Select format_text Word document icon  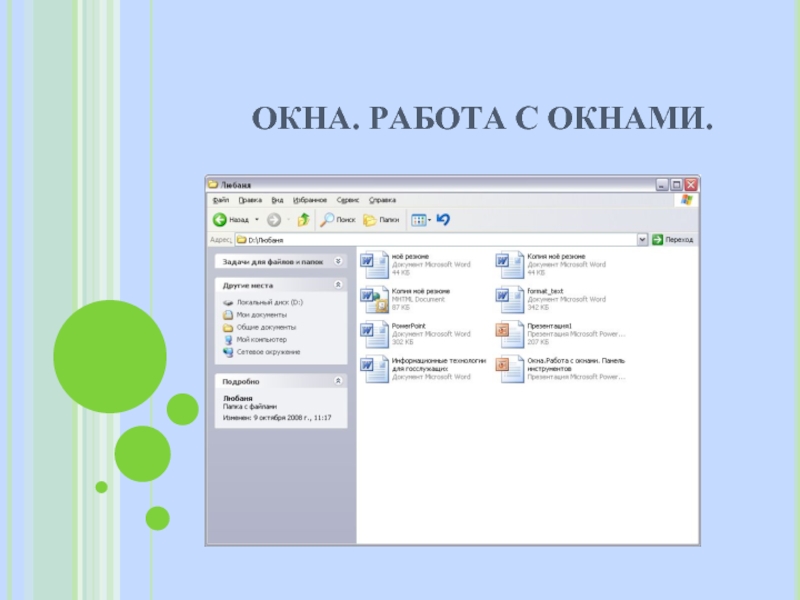coord(510,299)
